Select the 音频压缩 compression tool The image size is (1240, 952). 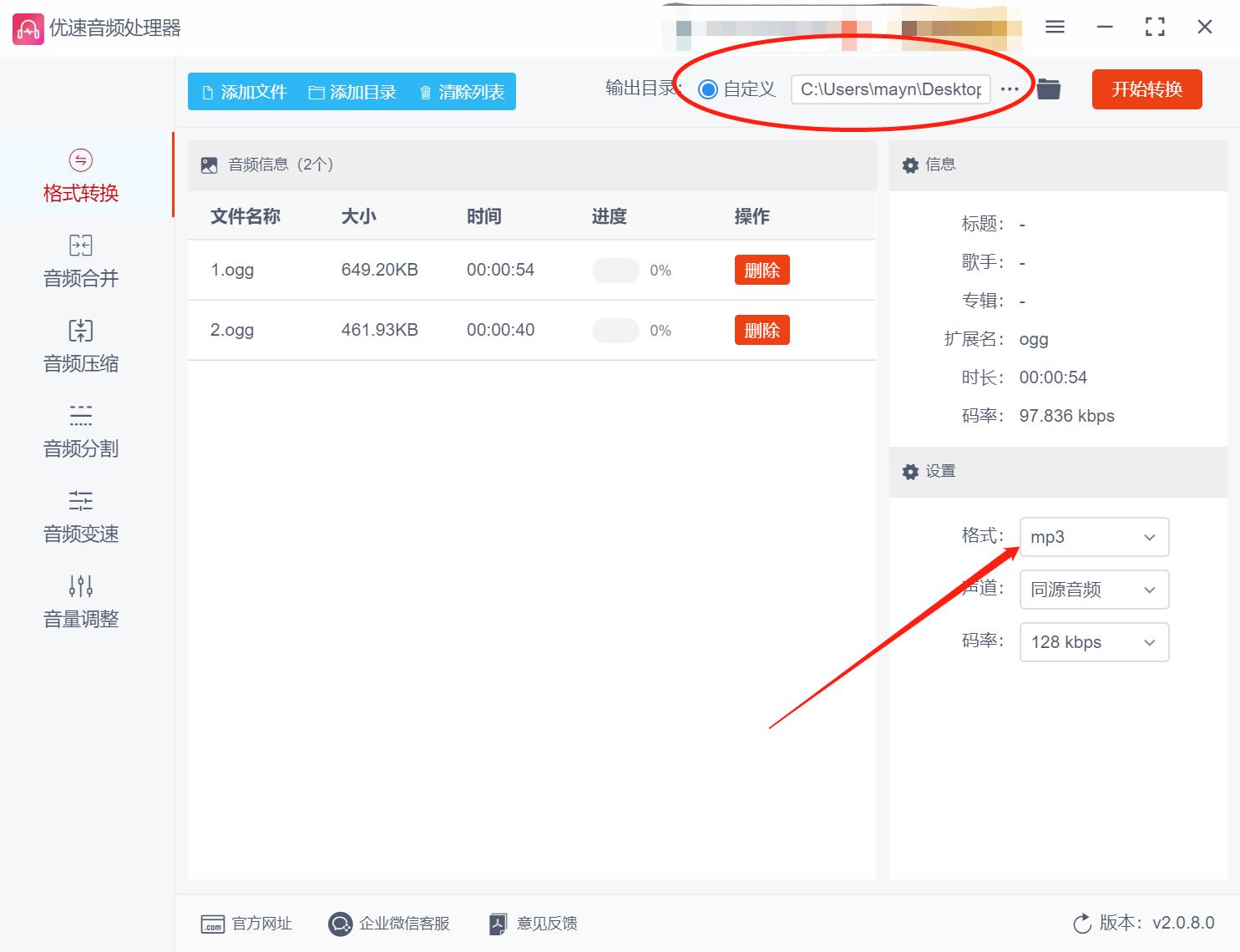pyautogui.click(x=80, y=347)
